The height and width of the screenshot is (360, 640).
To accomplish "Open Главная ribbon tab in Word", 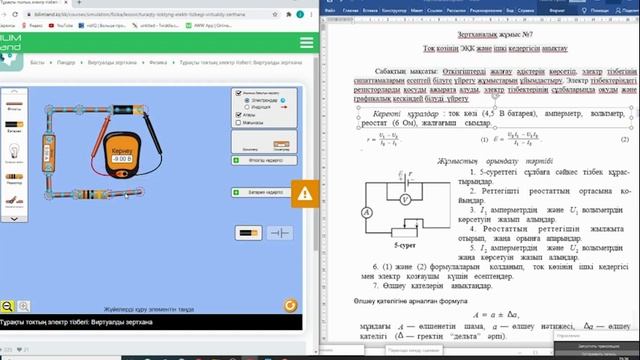I will tap(350, 11).
